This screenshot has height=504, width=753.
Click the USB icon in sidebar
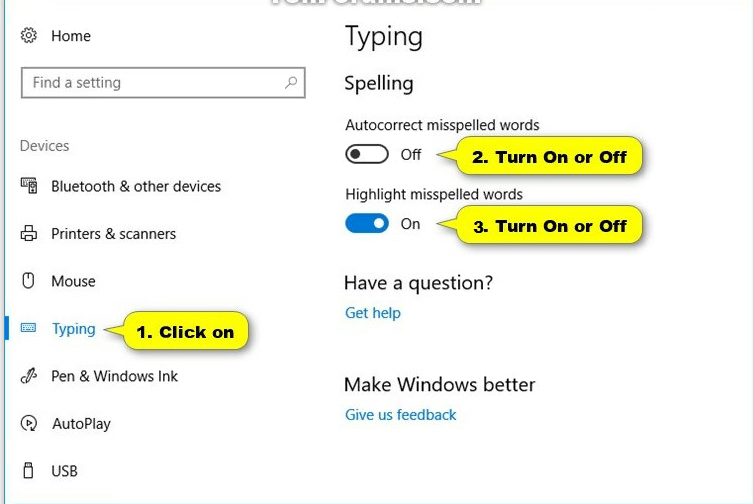[x=28, y=471]
